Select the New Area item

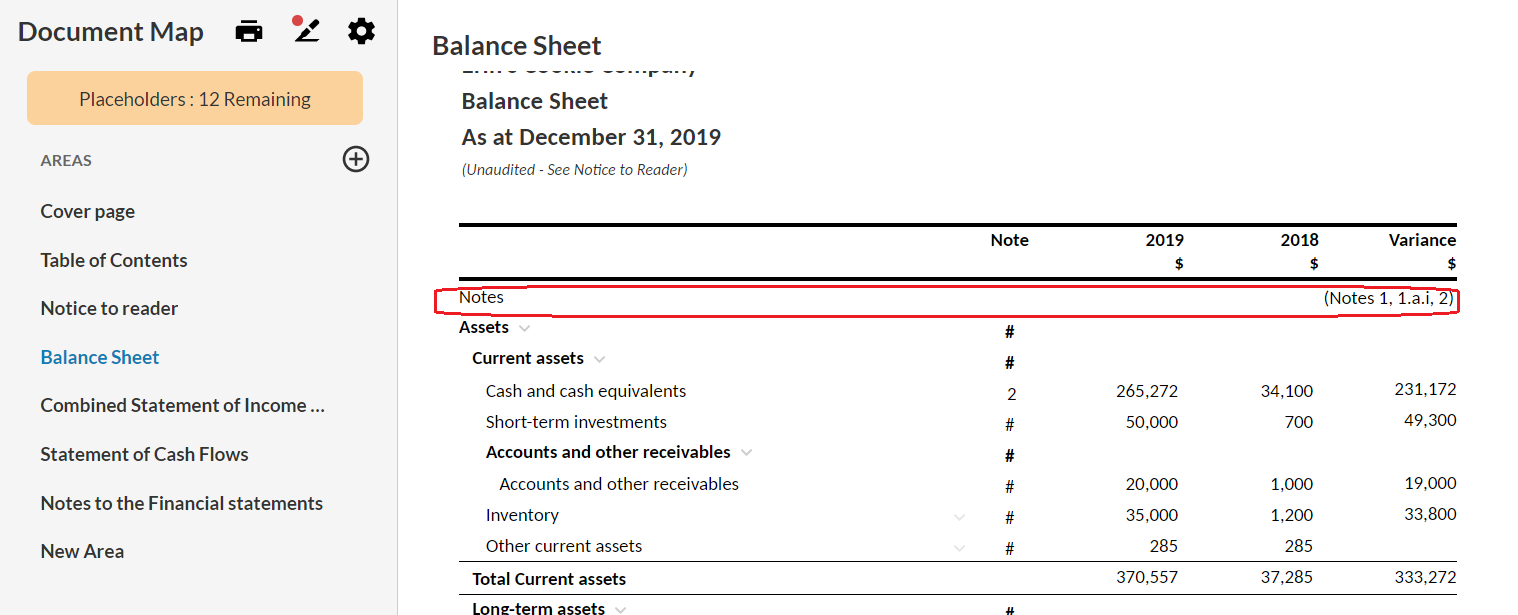pyautogui.click(x=82, y=551)
